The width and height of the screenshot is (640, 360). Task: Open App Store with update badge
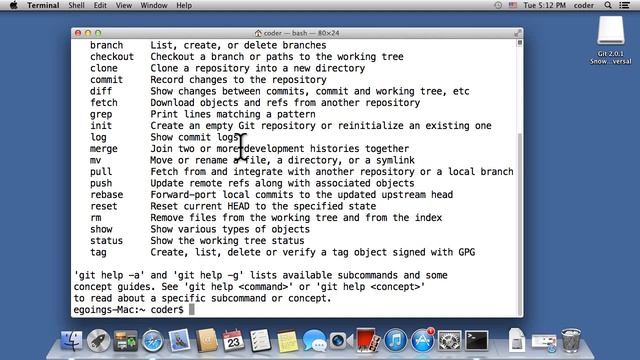[x=422, y=340]
